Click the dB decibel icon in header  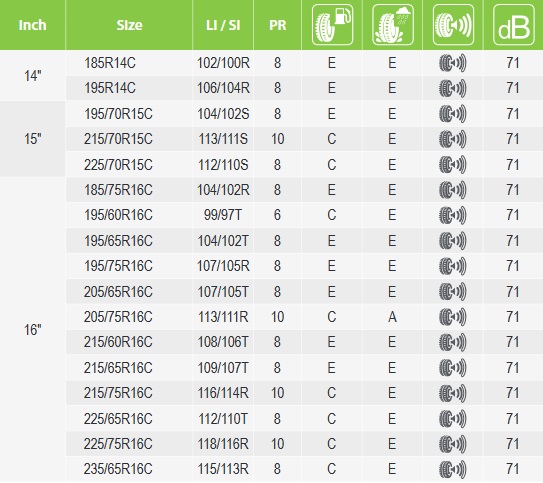pos(514,25)
